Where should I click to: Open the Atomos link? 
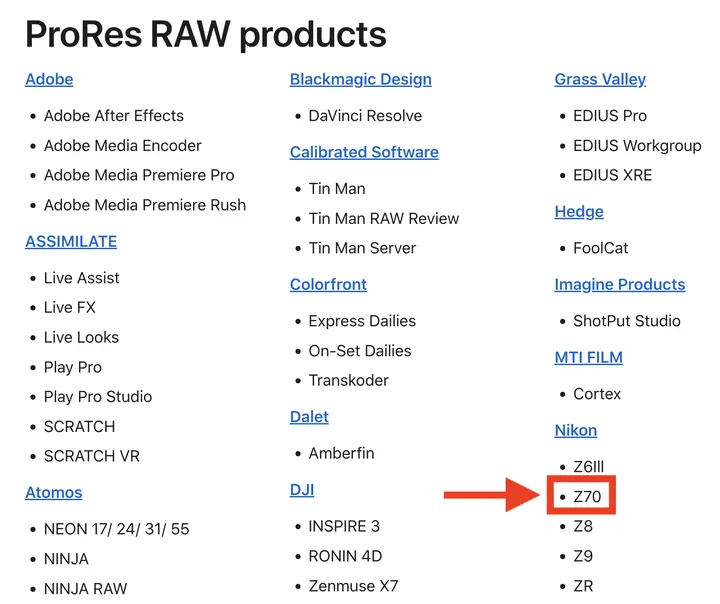pyautogui.click(x=54, y=492)
